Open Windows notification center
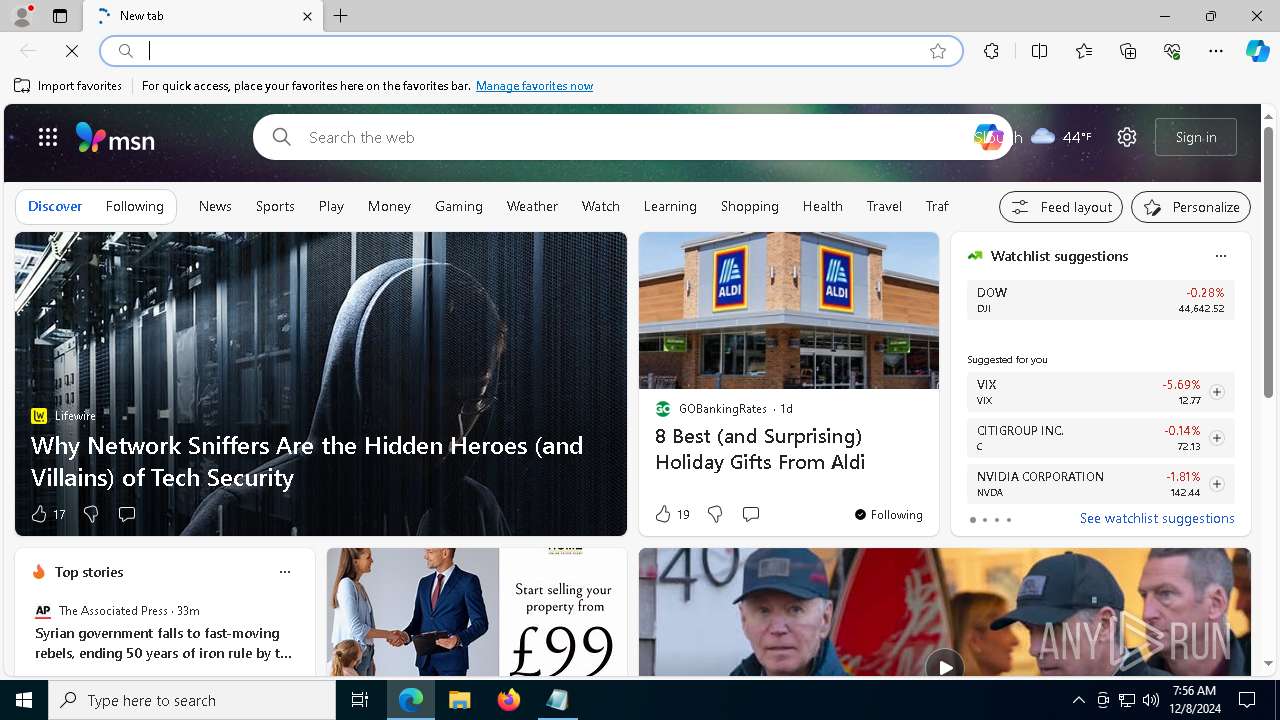Image resolution: width=1280 pixels, height=720 pixels. (x=1247, y=700)
